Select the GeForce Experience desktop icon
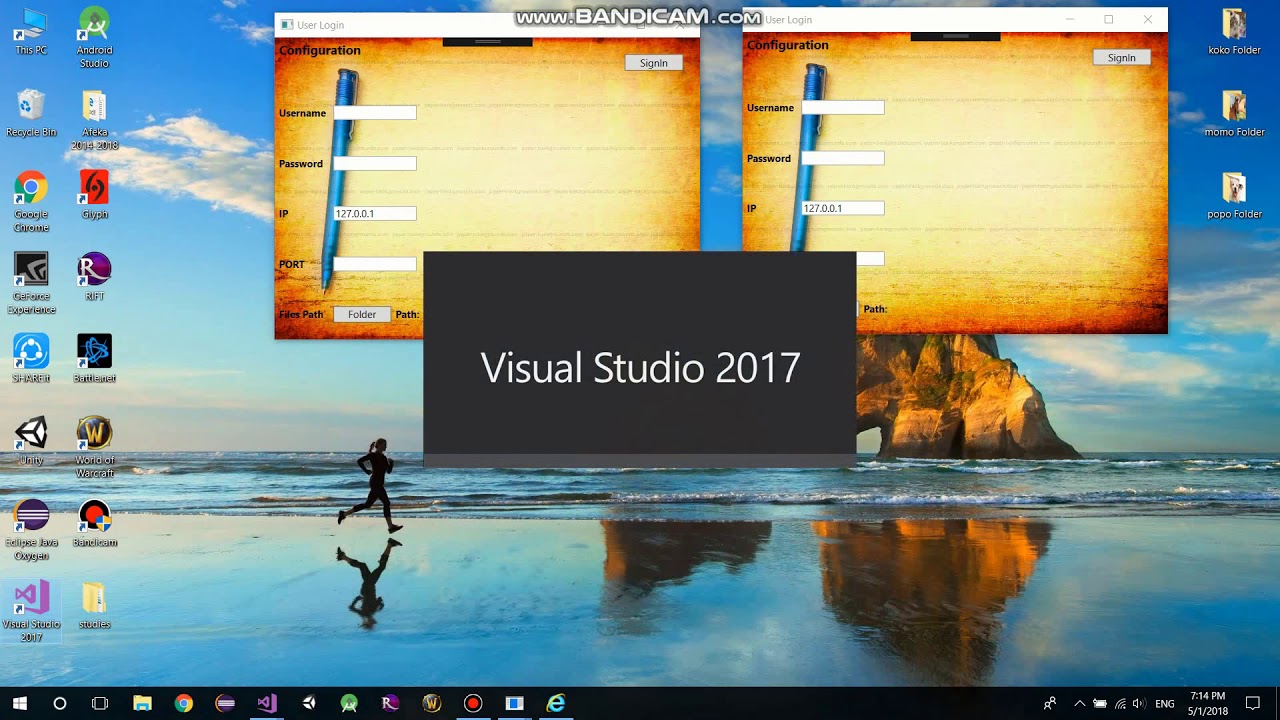Image resolution: width=1280 pixels, height=720 pixels. point(31,283)
